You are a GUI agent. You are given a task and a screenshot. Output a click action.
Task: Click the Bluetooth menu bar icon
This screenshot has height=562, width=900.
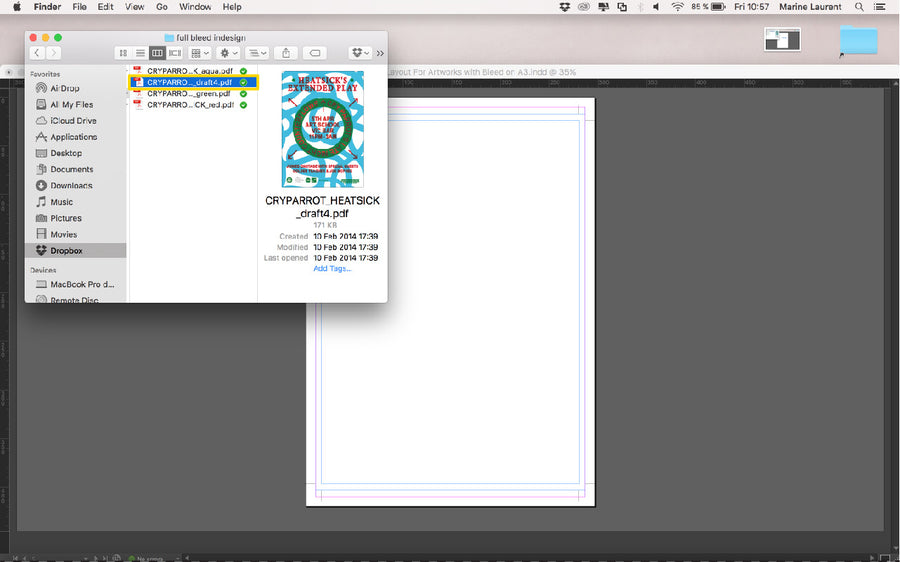(x=640, y=7)
